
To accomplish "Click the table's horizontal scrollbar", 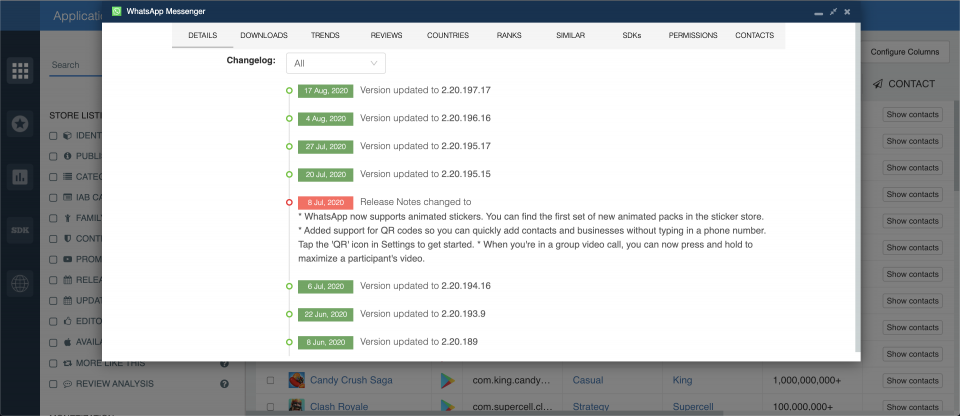I will pyautogui.click(x=484, y=414).
